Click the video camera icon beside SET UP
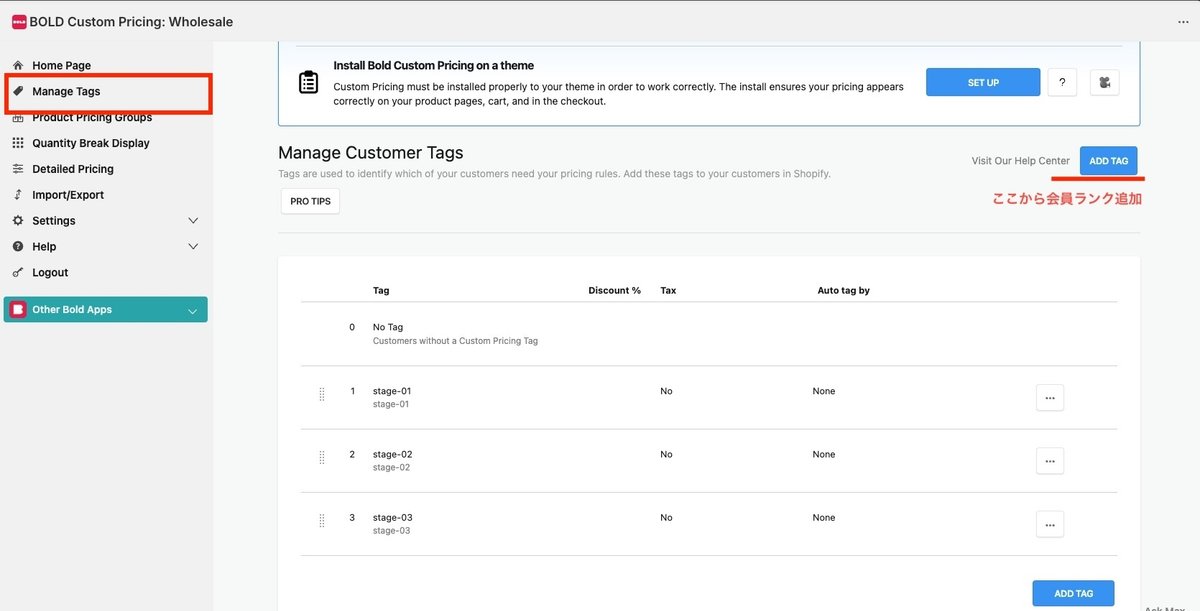Image resolution: width=1200 pixels, height=611 pixels. (x=1105, y=82)
